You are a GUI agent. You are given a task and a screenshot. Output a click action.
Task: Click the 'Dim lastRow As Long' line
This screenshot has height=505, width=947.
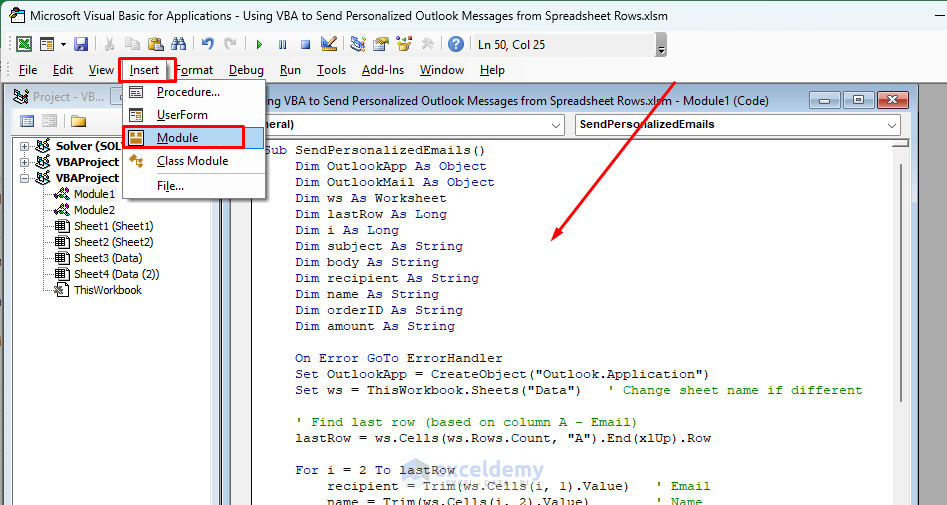[x=371, y=214]
